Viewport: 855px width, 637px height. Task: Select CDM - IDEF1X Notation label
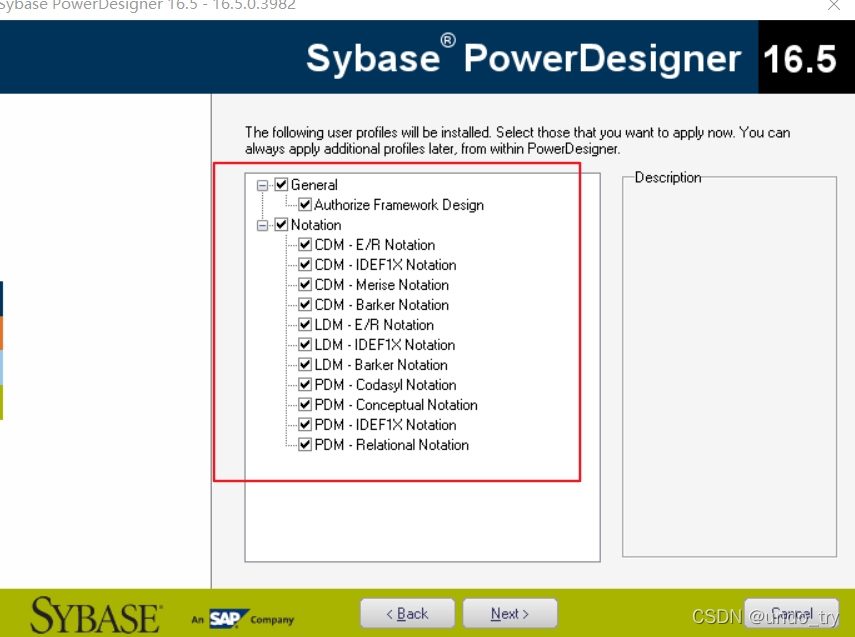point(386,265)
